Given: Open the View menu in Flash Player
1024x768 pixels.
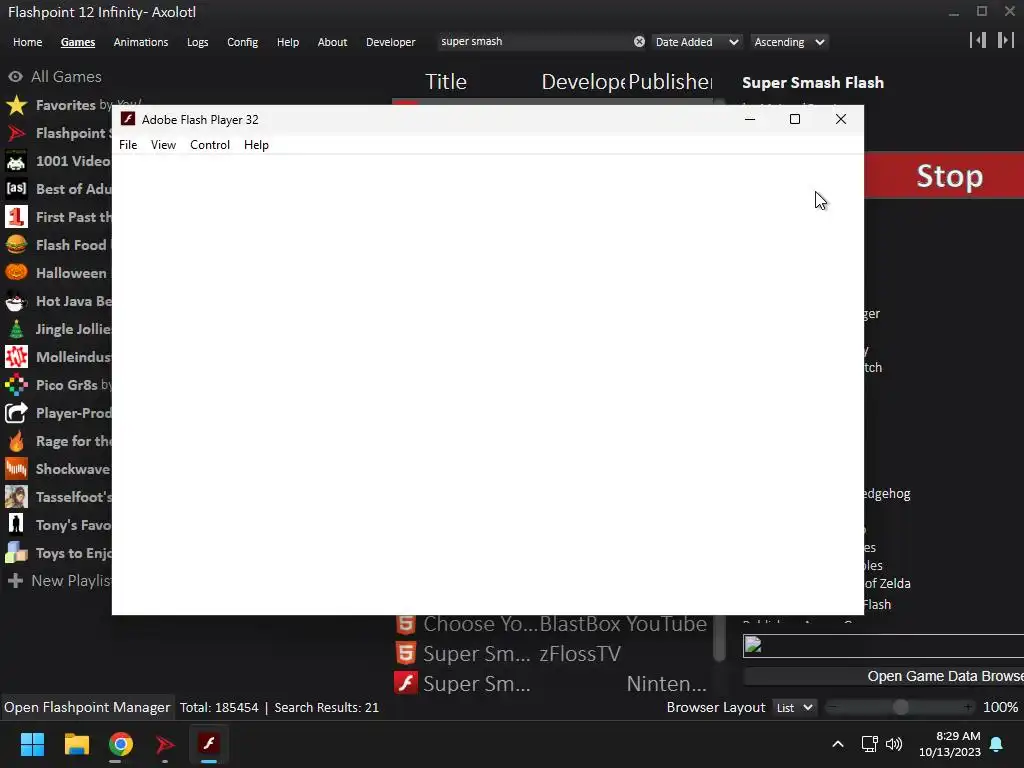Looking at the screenshot, I should (x=163, y=145).
